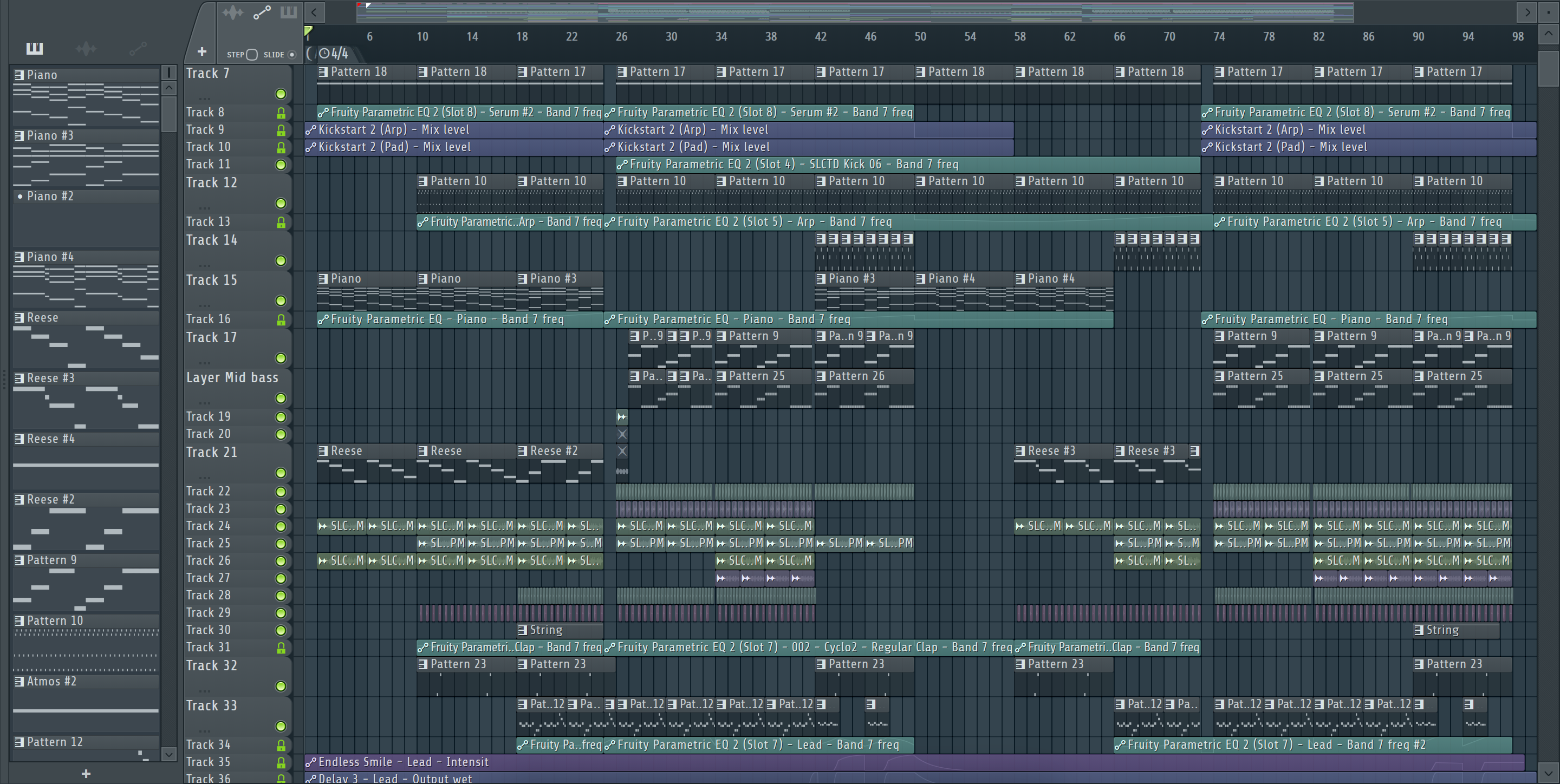The width and height of the screenshot is (1560, 784).
Task: Jump timeline left with arrow button
Action: pos(314,11)
